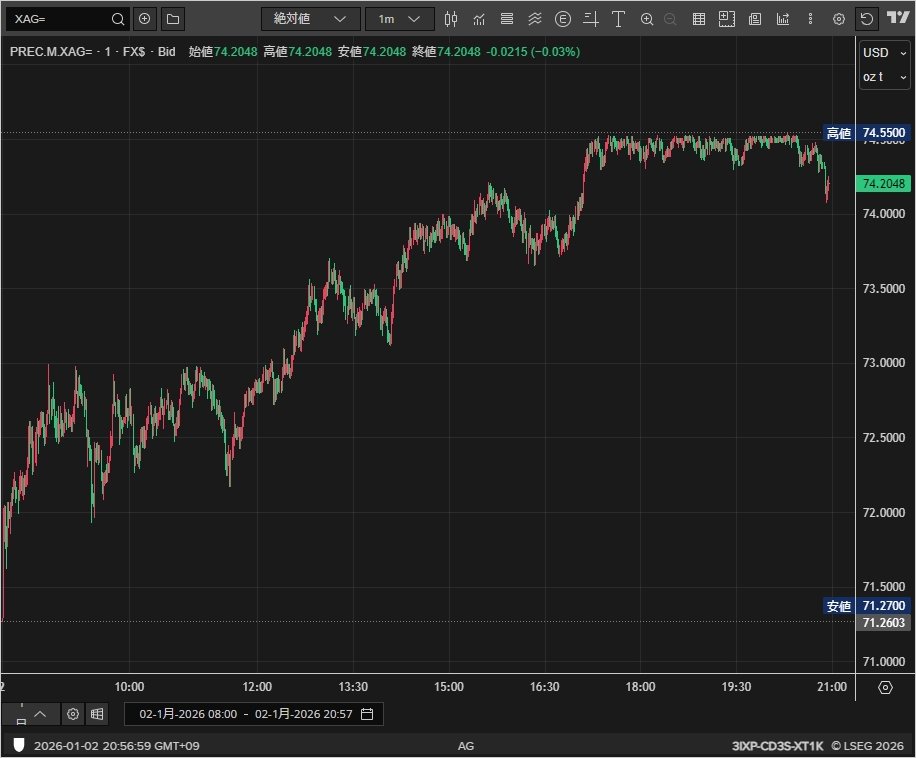Viewport: 916px width, 758px height.
Task: Click the 71.0000 price axis label
Action: [883, 662]
